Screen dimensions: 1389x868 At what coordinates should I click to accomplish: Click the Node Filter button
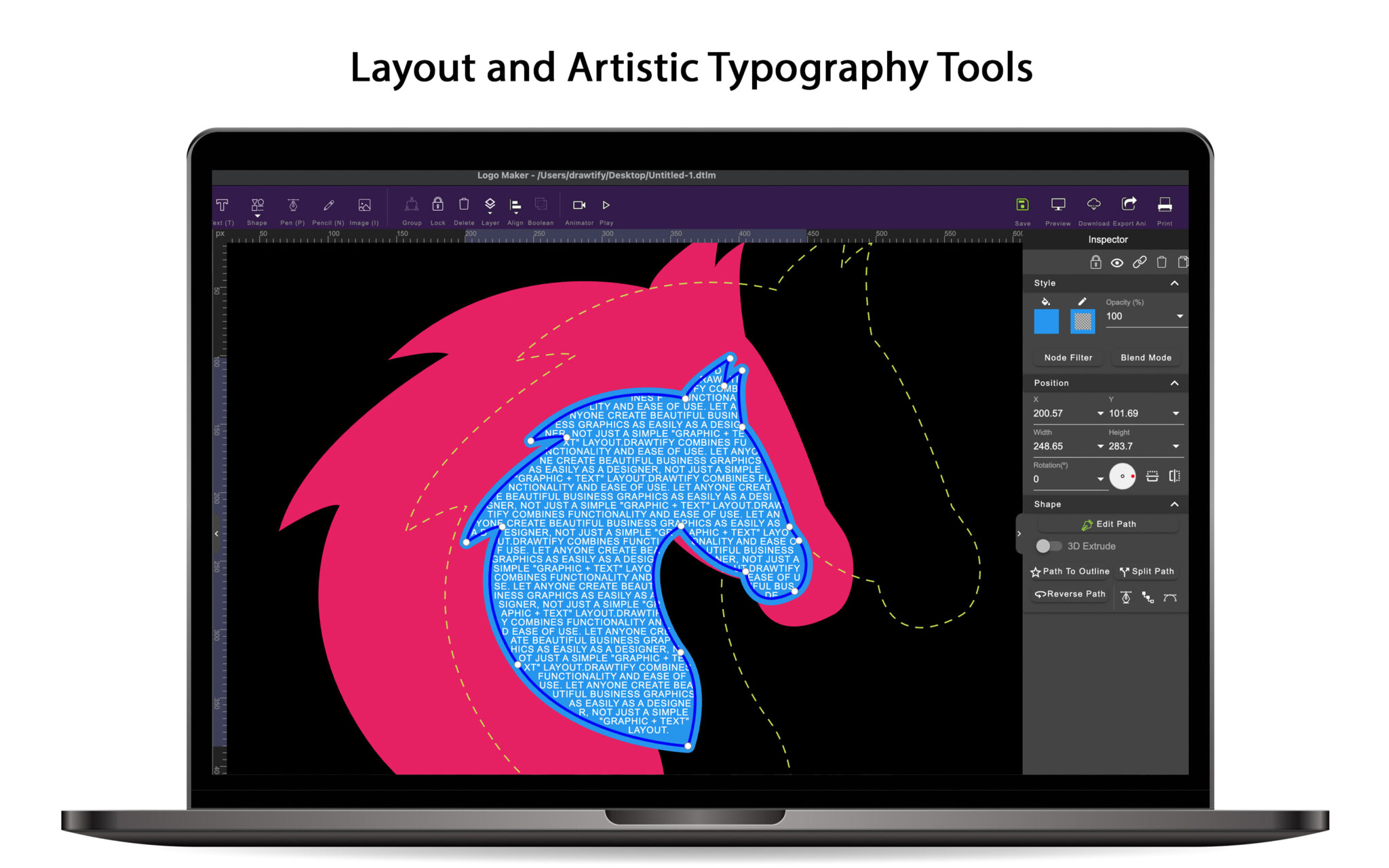[x=1068, y=357]
